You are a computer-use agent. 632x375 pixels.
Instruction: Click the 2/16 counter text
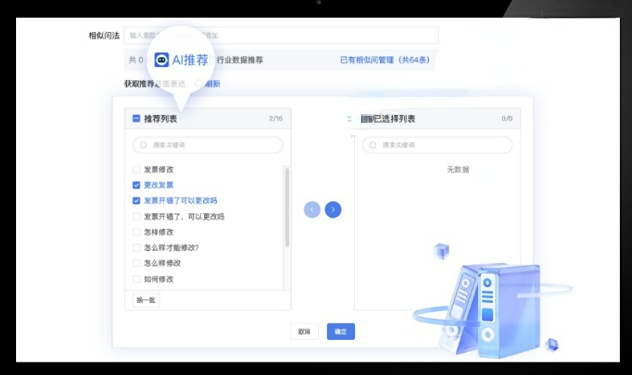pos(276,119)
